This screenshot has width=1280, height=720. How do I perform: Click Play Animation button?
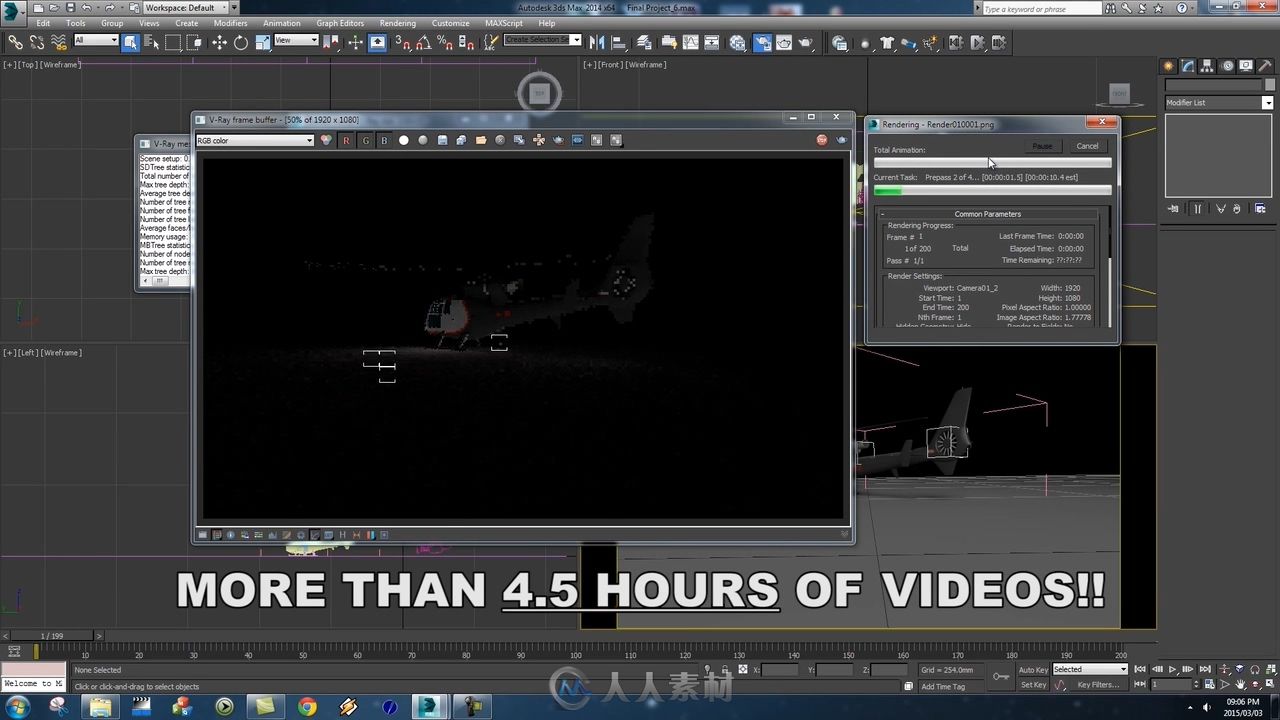click(1171, 669)
